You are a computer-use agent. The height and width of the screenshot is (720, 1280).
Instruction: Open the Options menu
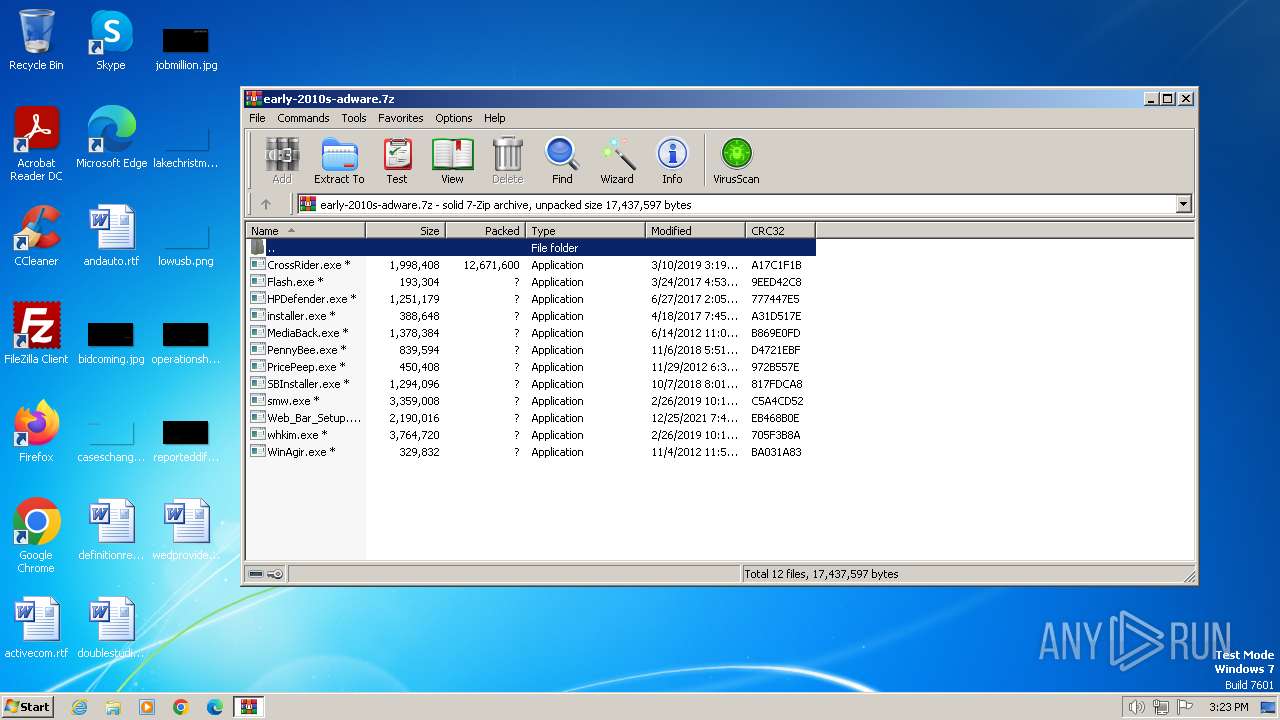(x=453, y=118)
